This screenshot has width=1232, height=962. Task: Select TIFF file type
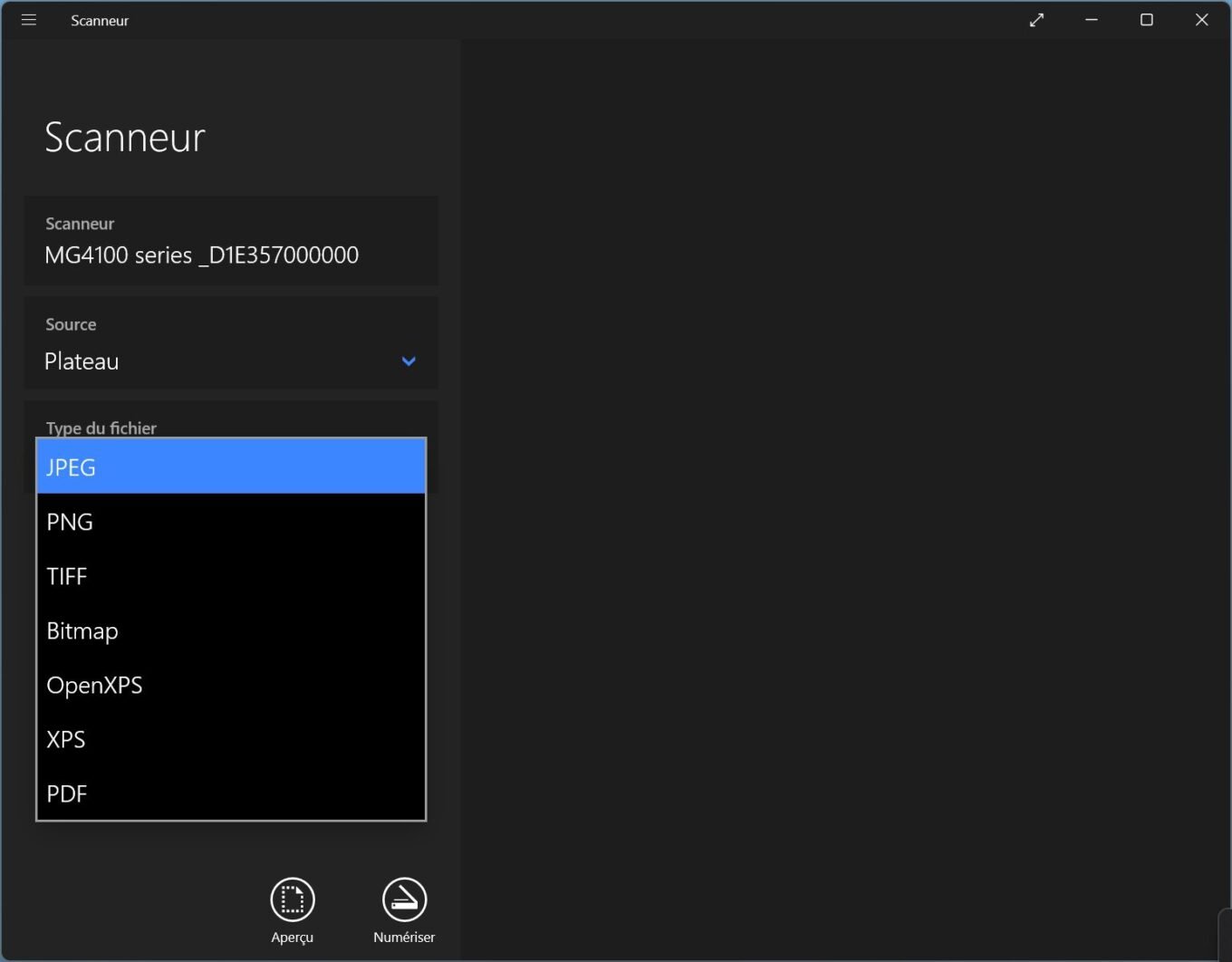tap(231, 576)
